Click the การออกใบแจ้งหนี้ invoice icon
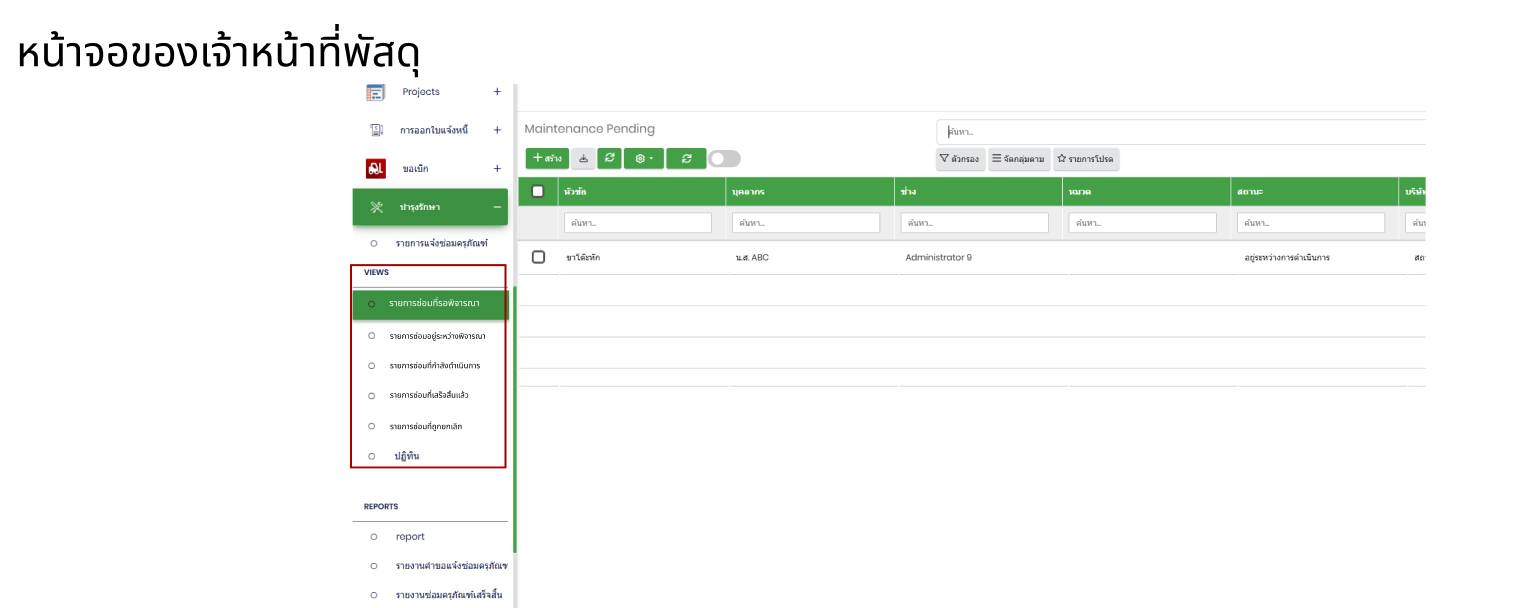Screen dimensions: 1517x608 pos(376,130)
